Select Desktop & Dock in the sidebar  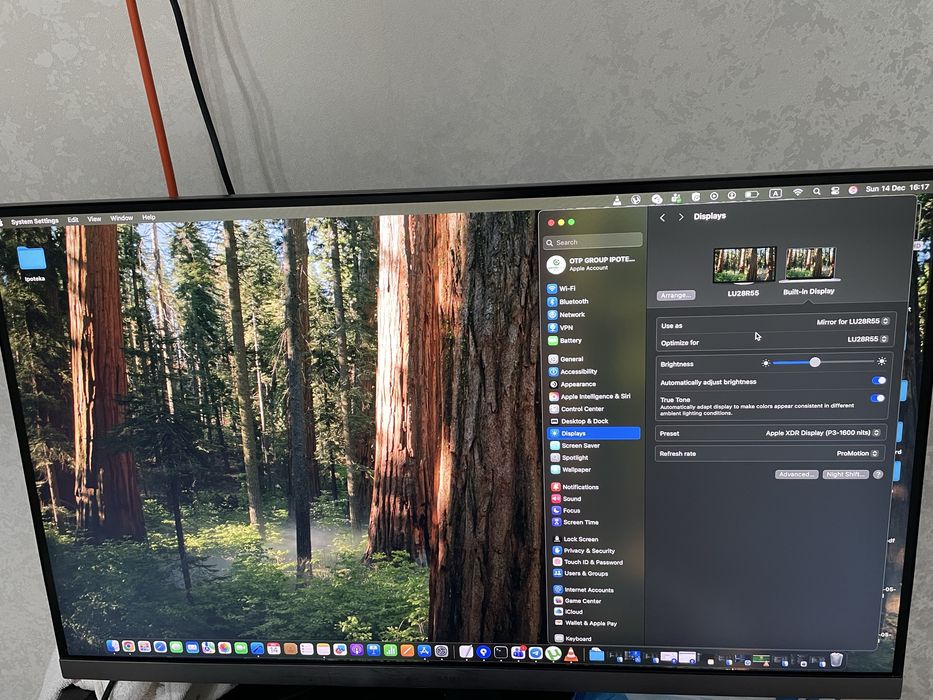(x=579, y=421)
